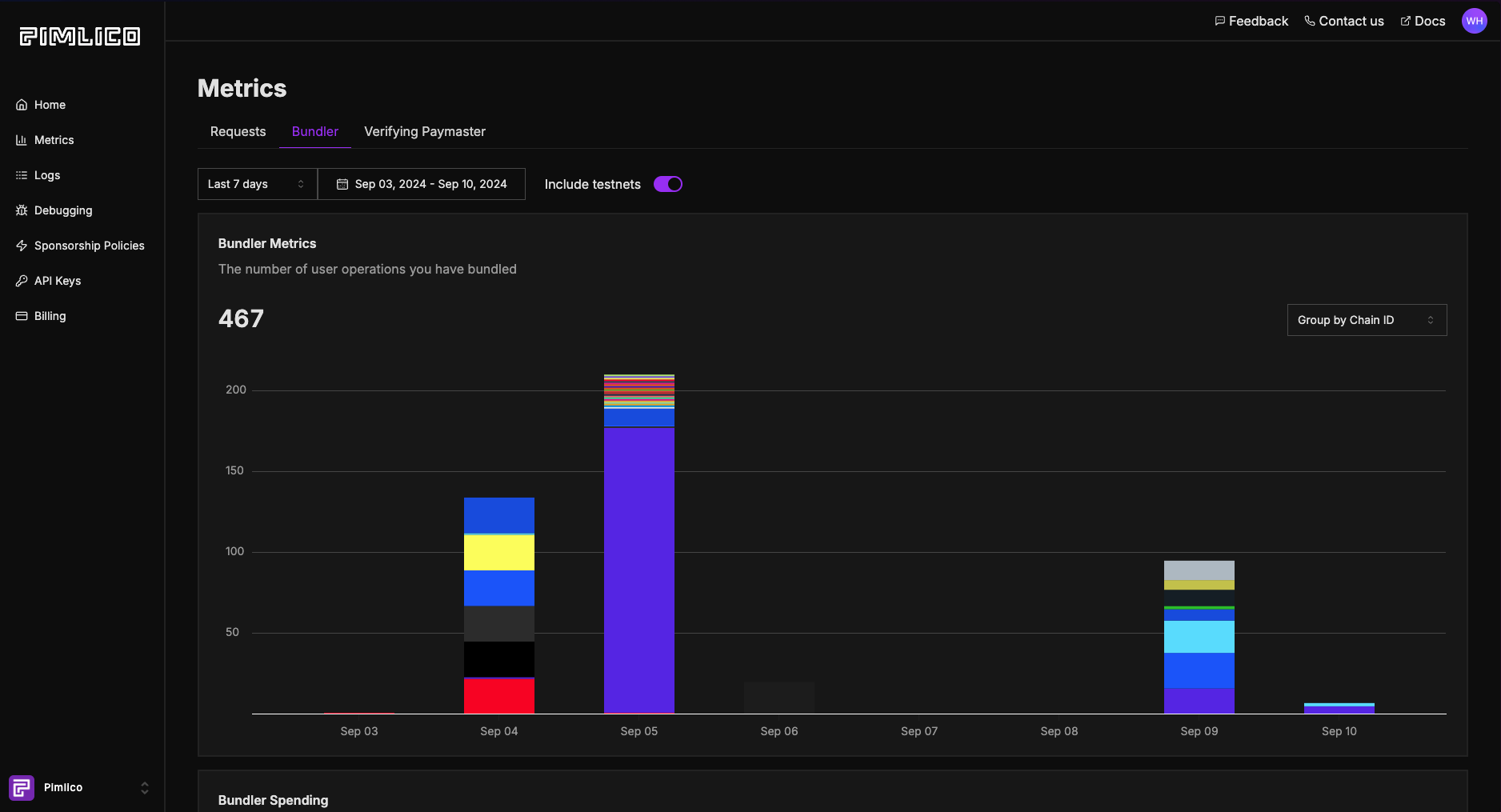Click the multicolor striped top of Sep 05 bar
Screen dimensions: 1501x812
coord(639,391)
